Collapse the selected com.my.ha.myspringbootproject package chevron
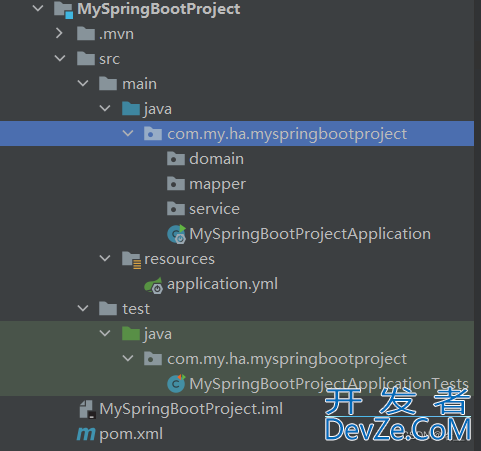This screenshot has width=481, height=451. pyautogui.click(x=128, y=133)
